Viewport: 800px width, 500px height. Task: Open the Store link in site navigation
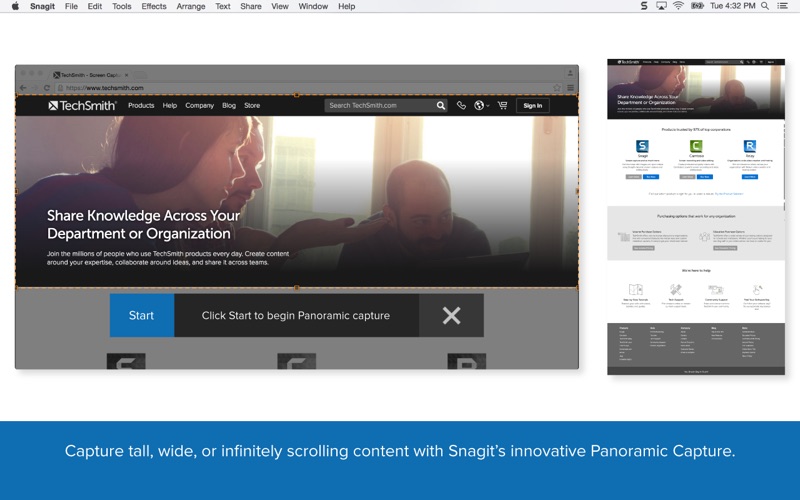252,105
